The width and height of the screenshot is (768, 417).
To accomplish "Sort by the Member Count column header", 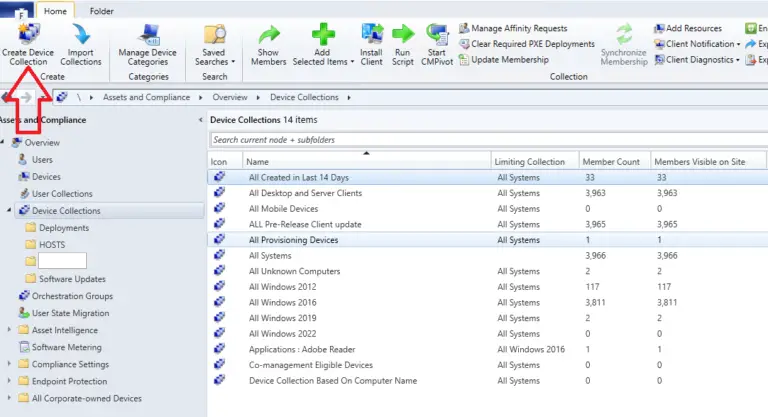I will coord(614,161).
